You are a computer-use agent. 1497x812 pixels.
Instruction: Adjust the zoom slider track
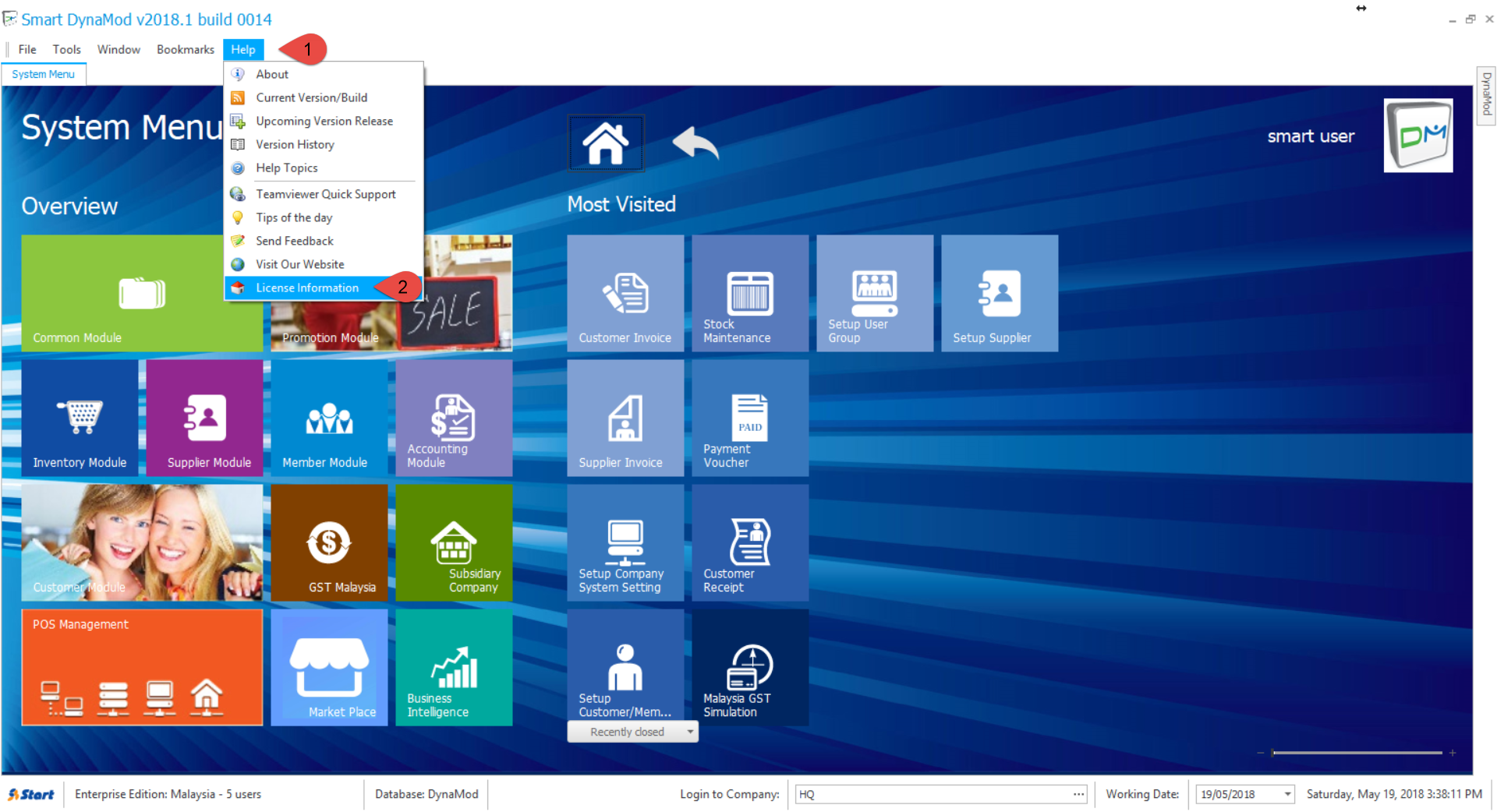[x=1357, y=753]
